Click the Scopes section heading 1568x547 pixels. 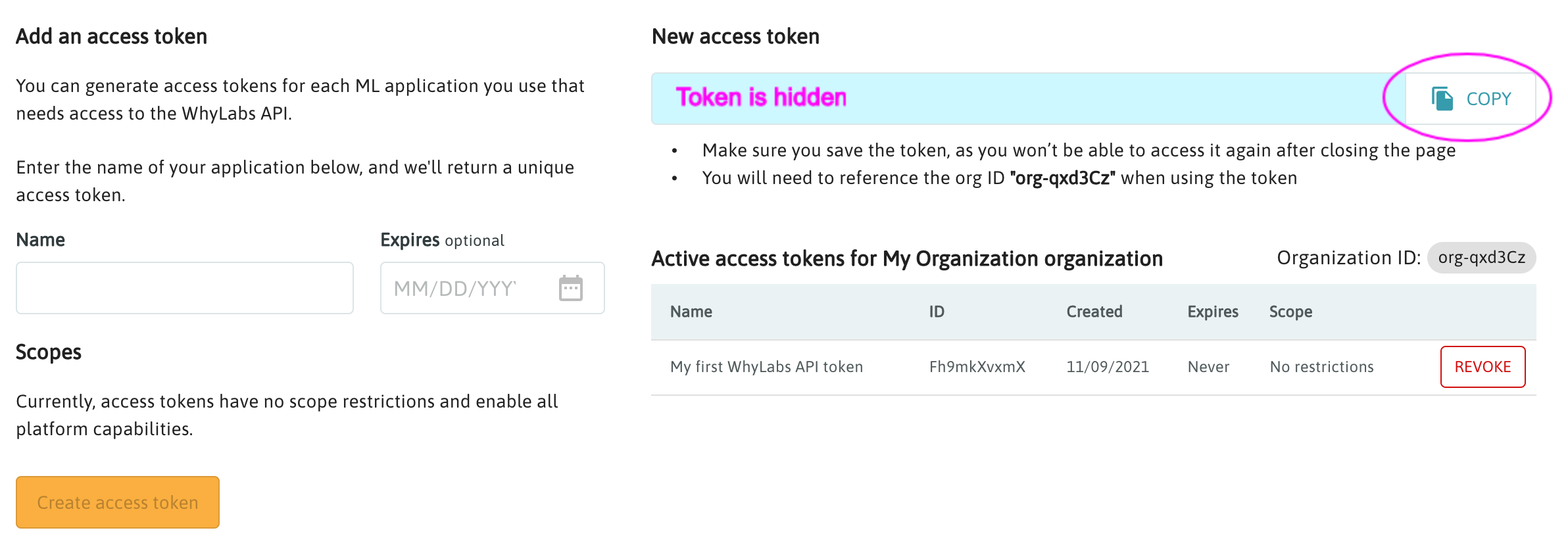49,352
